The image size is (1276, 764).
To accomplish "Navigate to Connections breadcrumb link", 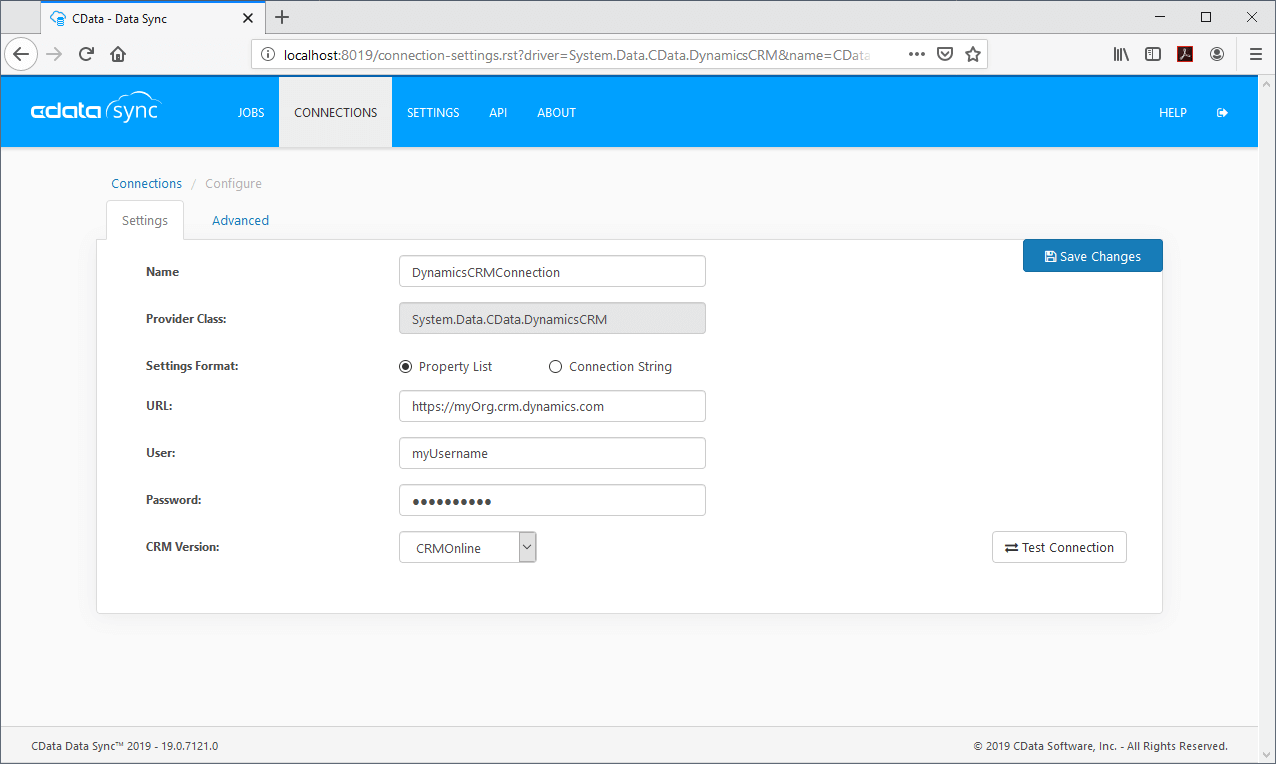I will click(x=146, y=183).
